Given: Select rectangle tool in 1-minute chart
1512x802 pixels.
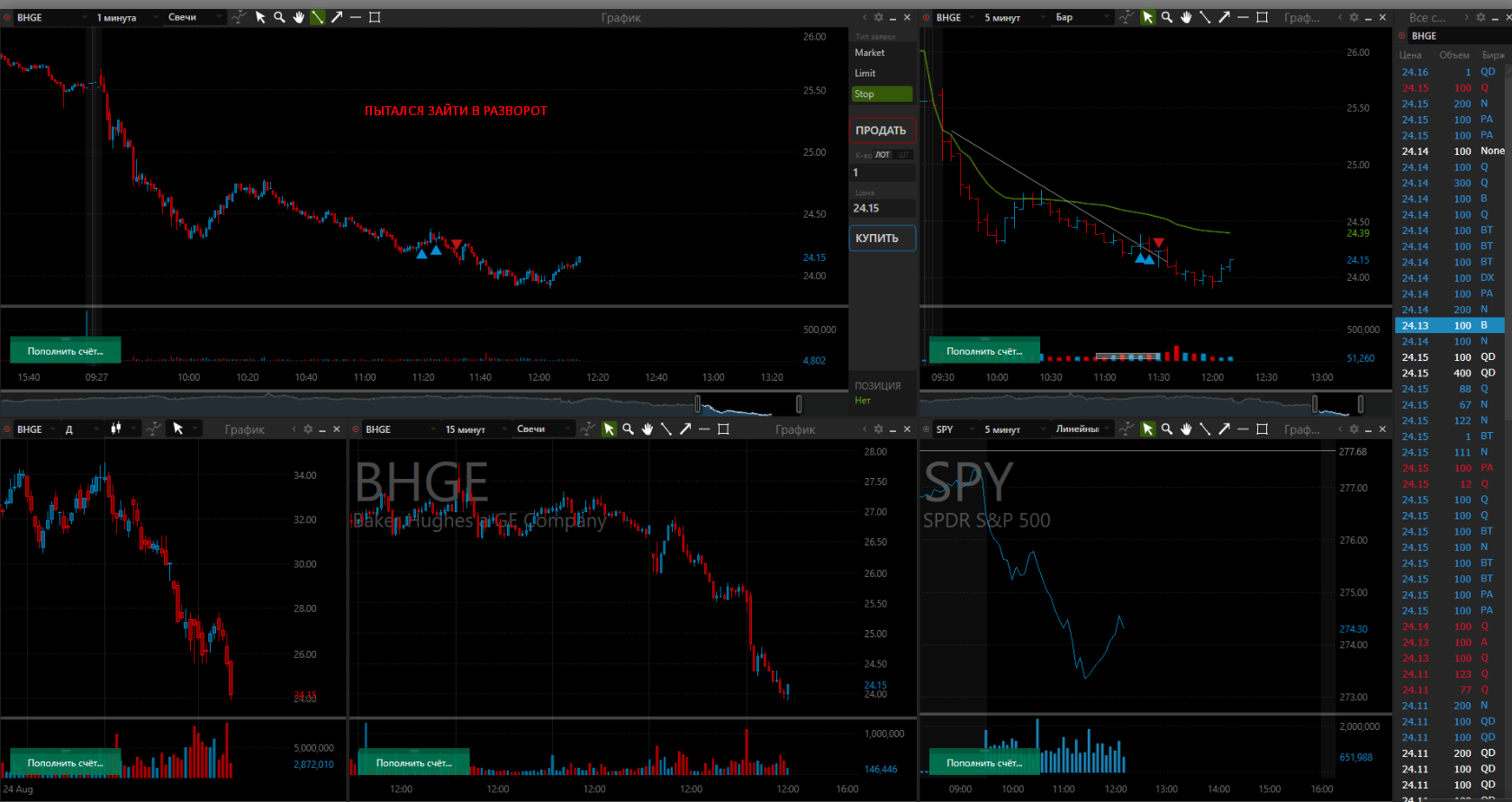Looking at the screenshot, I should coord(375,17).
